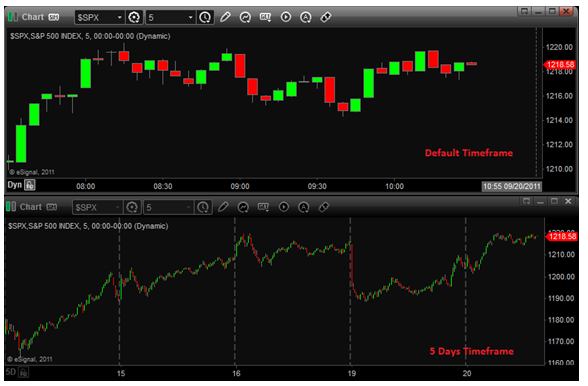Open time template clock icon in bottom chart
The width and height of the screenshot is (588, 386).
tap(203, 207)
